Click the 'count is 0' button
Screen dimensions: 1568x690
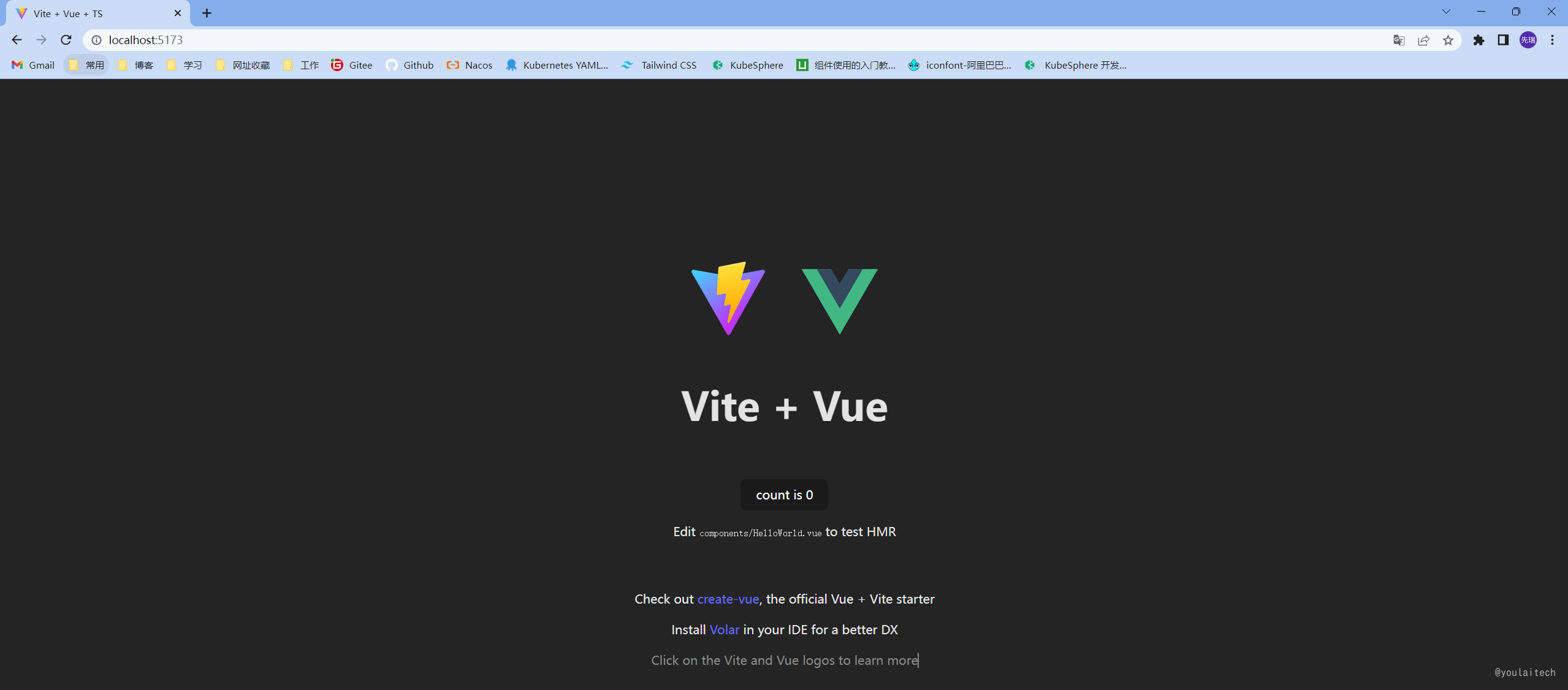(x=784, y=494)
